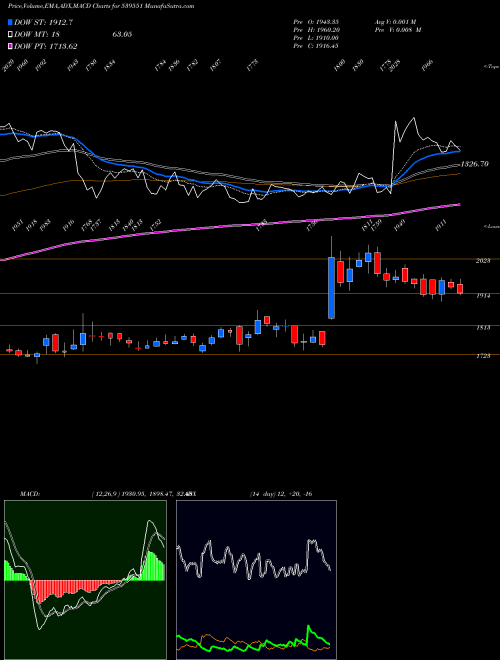Image resolution: width=500 pixels, height=660 pixels.
Task: Click the 1813 price level label
Action: (483, 327)
